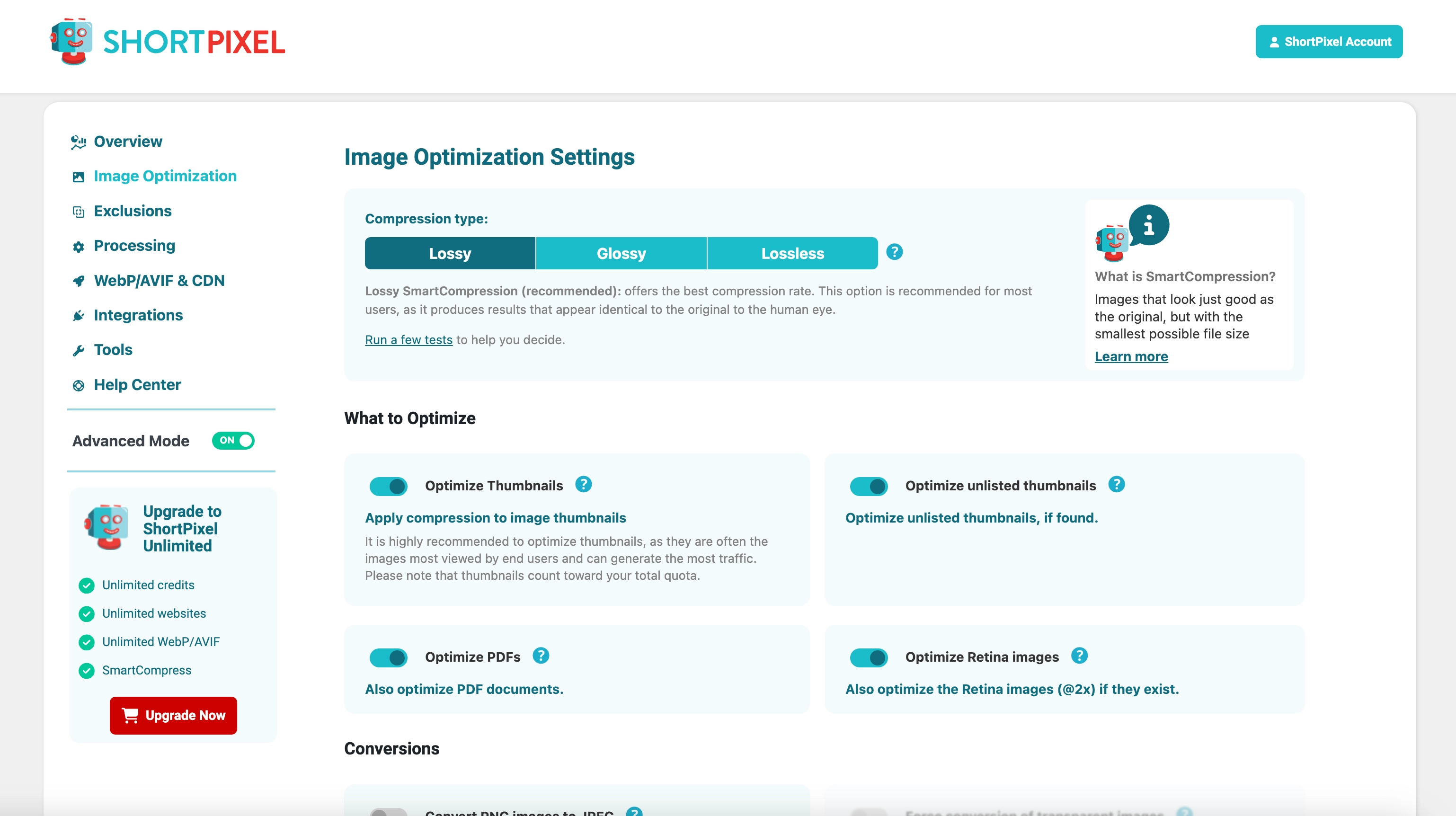Go to Exclusions settings
This screenshot has height=816, width=1456.
[x=132, y=211]
